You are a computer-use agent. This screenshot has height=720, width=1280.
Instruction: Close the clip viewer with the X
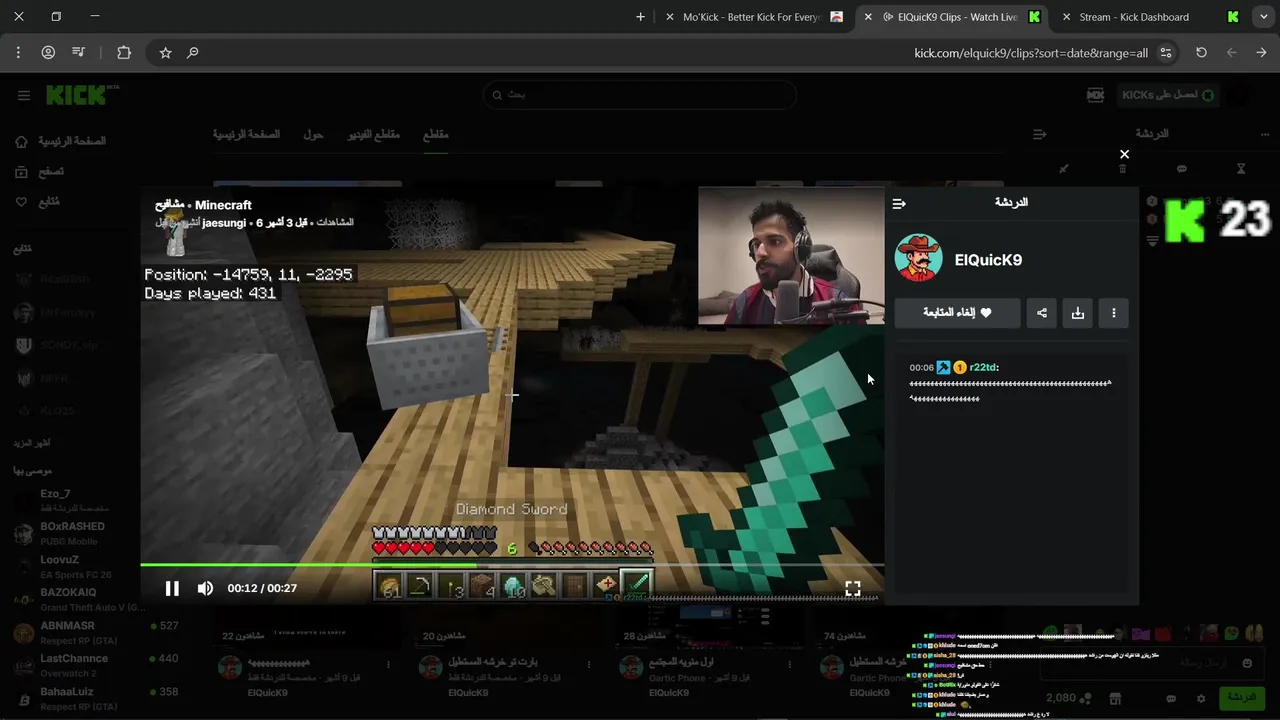[1124, 154]
